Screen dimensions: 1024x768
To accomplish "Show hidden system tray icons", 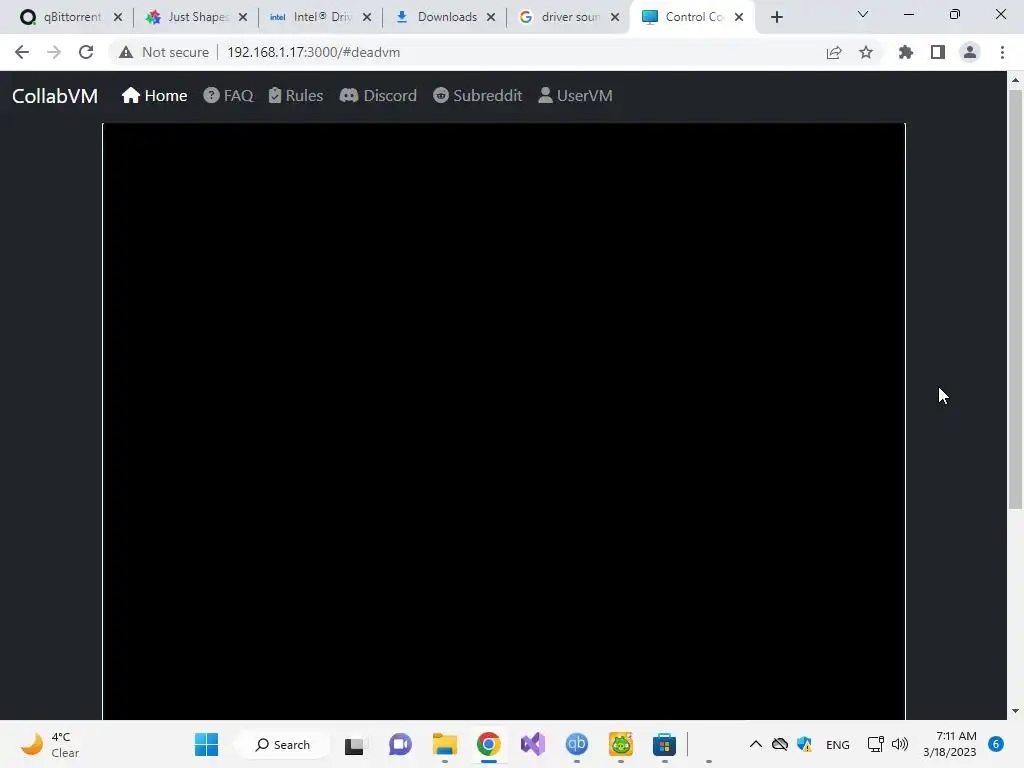I will tap(756, 744).
